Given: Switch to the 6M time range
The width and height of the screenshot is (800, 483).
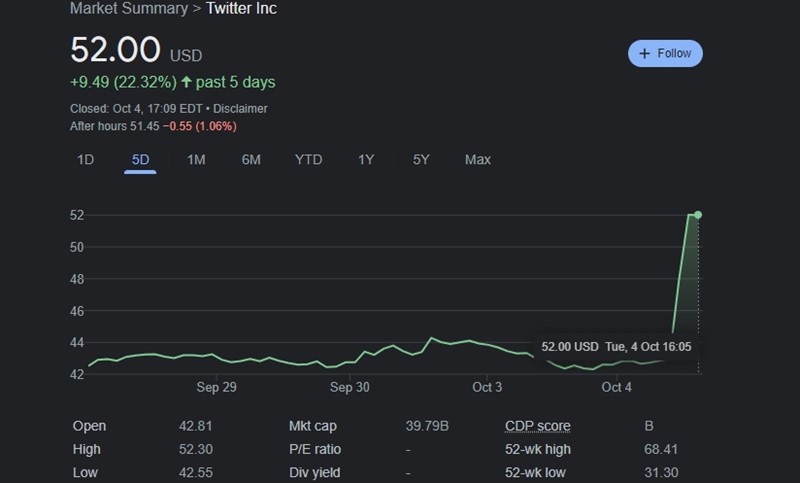Looking at the screenshot, I should coord(251,160).
